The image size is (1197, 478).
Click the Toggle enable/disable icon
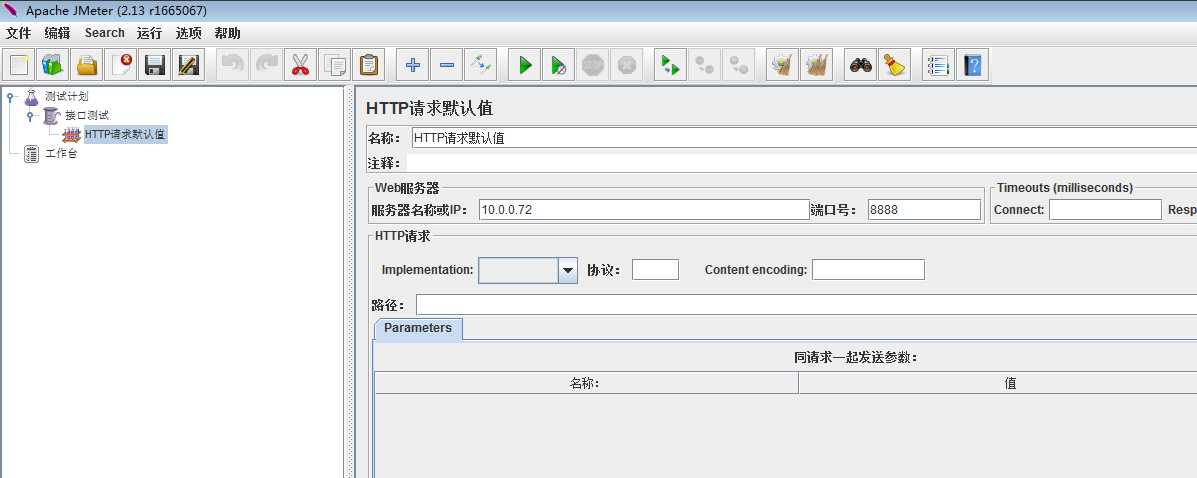tap(480, 65)
